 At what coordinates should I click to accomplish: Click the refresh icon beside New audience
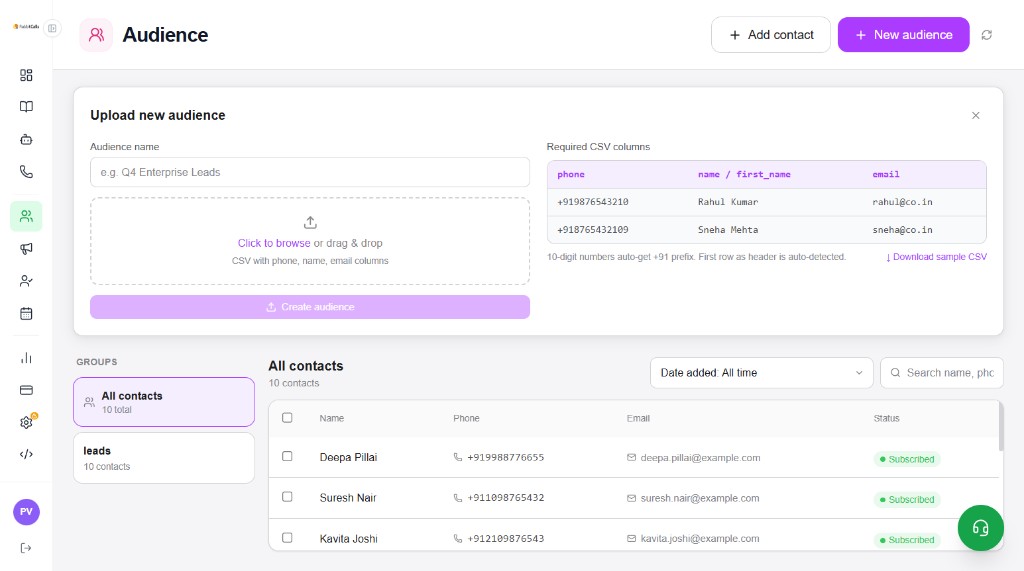point(987,35)
